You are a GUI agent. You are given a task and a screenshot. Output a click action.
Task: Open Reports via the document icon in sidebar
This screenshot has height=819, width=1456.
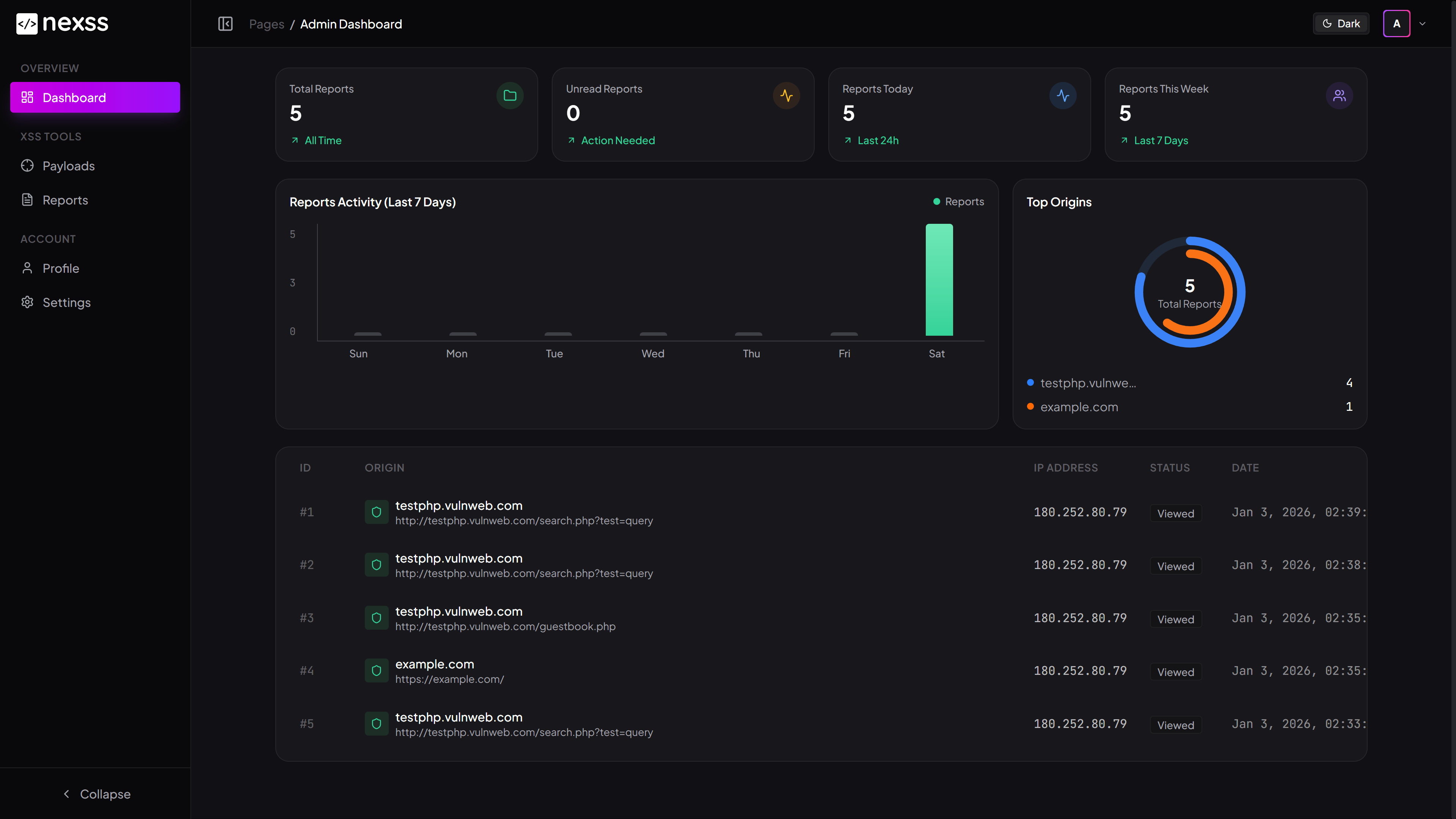tap(27, 200)
